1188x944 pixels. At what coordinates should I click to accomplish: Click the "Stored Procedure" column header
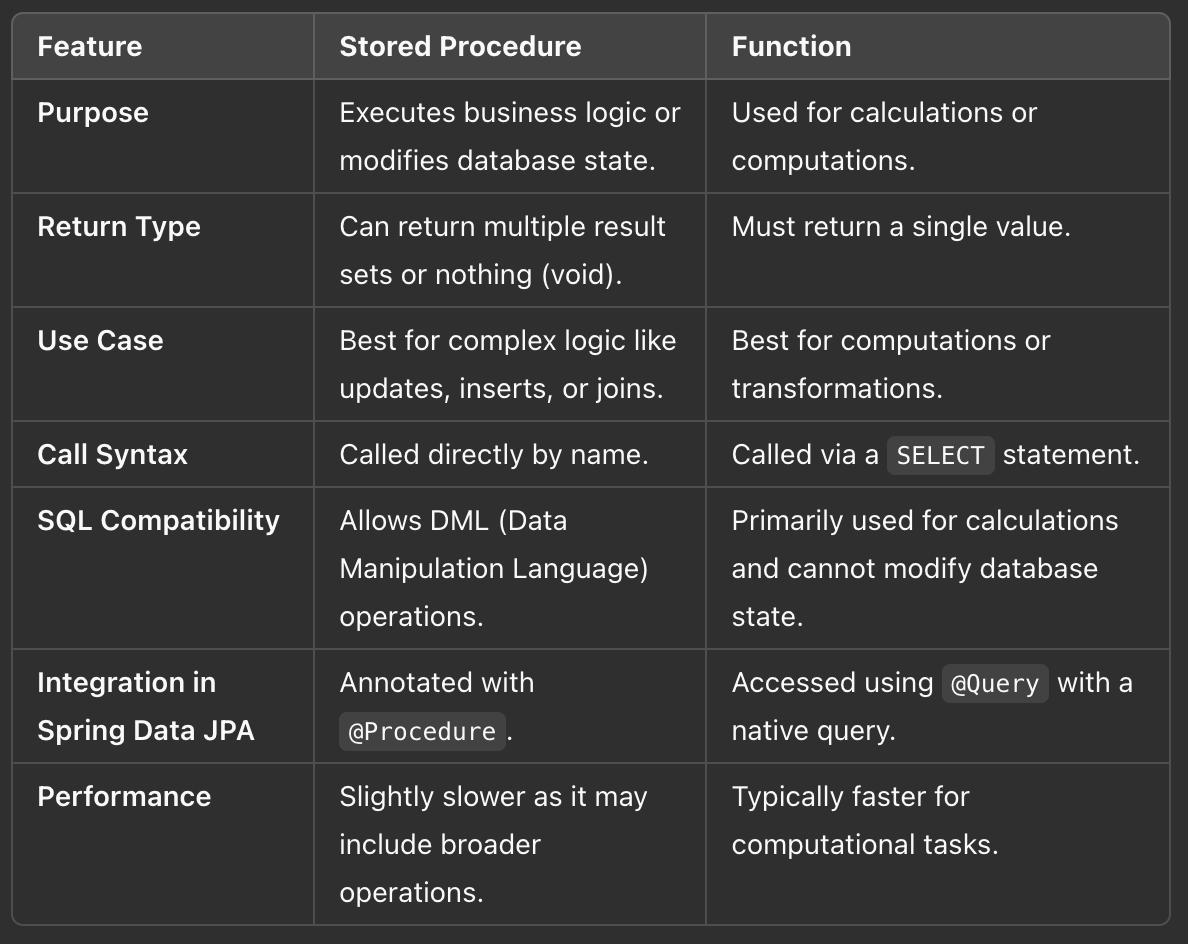[x=460, y=47]
